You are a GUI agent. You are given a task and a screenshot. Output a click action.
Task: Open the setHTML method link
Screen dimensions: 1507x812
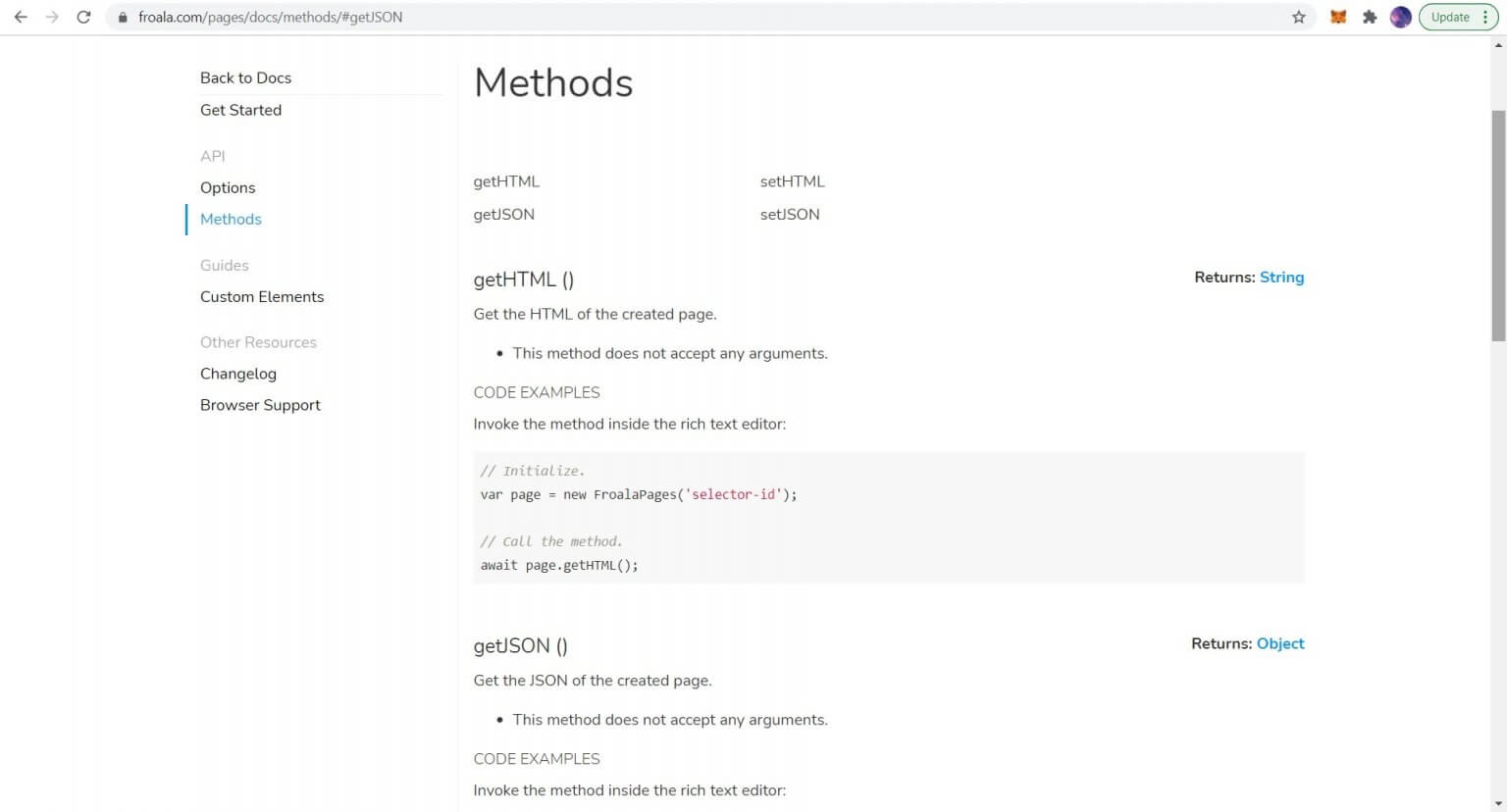792,181
